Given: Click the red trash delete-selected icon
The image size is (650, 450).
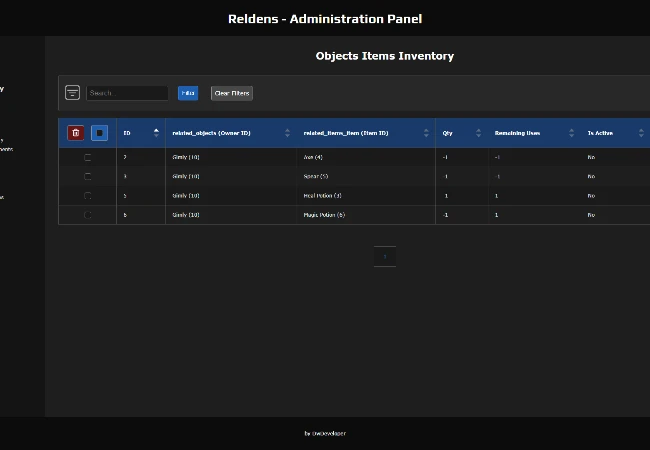Looking at the screenshot, I should (75, 133).
